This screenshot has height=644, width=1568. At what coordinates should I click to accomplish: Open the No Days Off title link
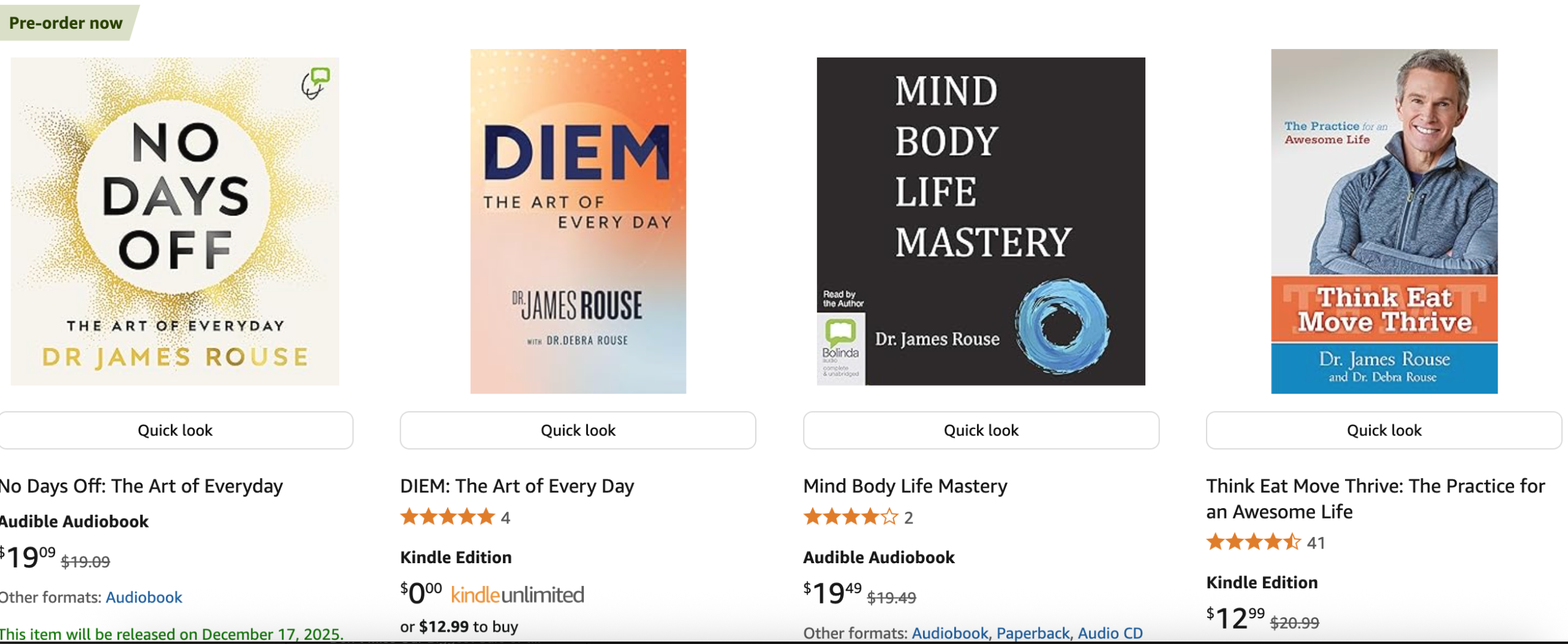(x=141, y=486)
